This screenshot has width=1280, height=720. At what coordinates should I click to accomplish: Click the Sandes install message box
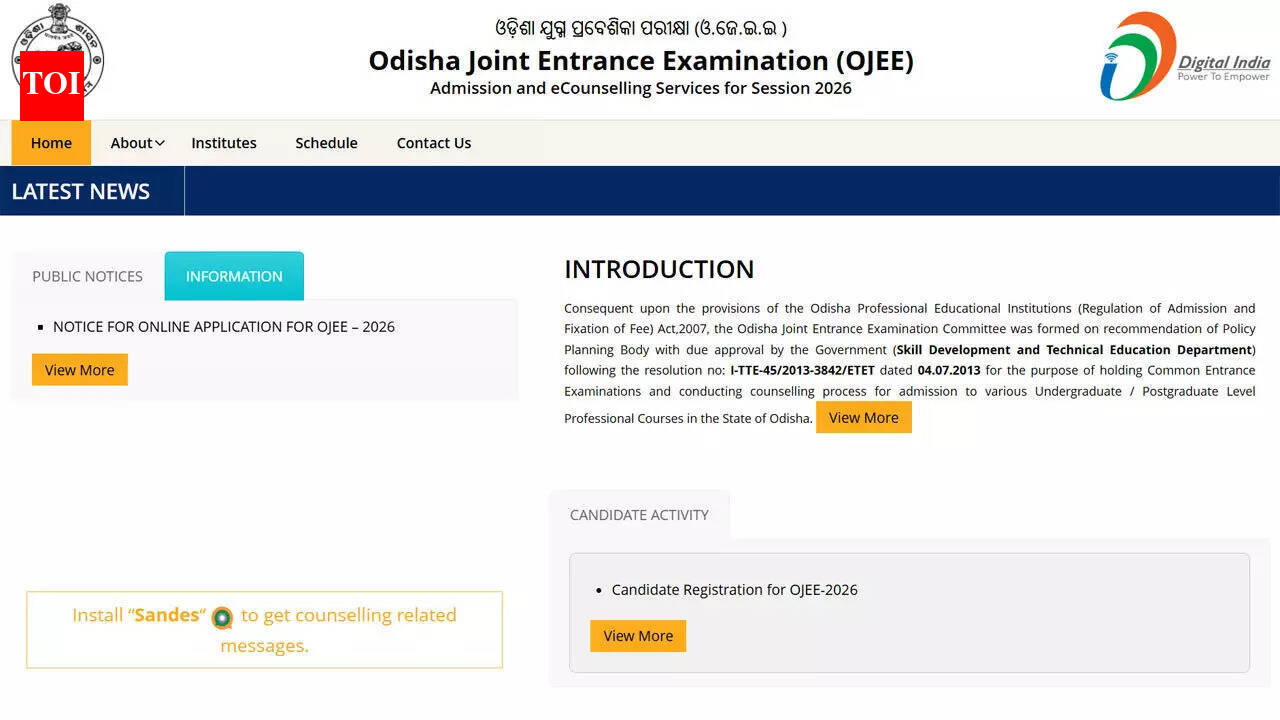264,630
